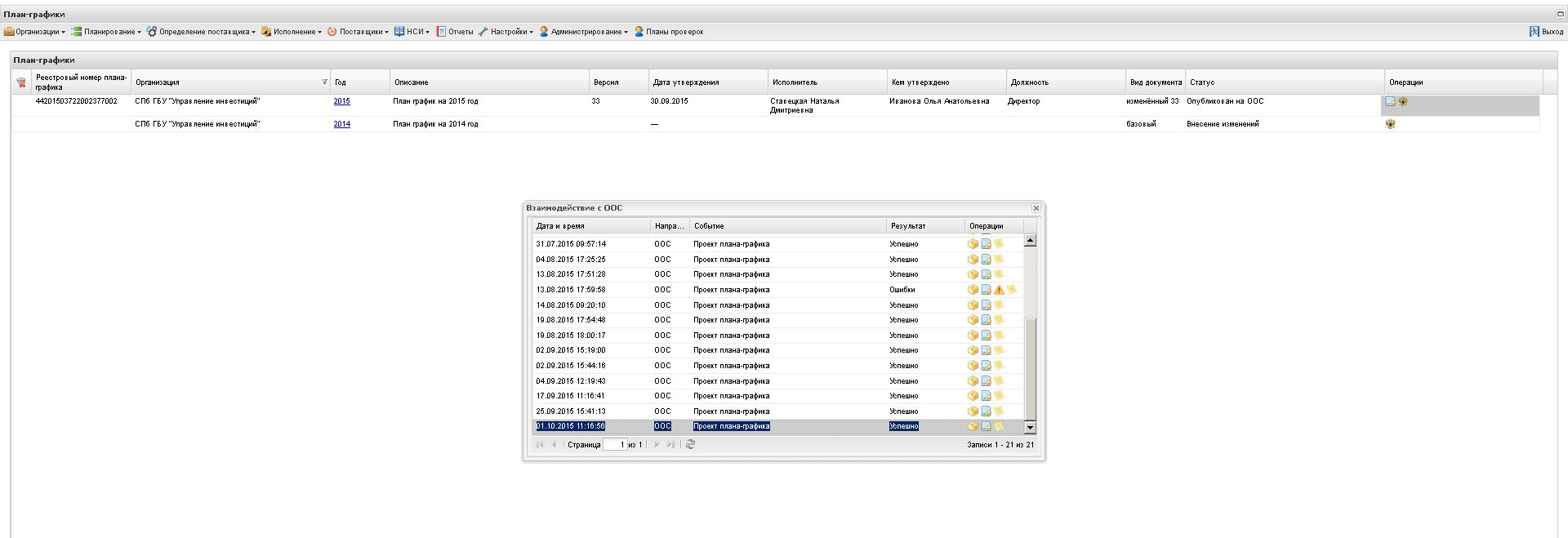Image resolution: width=1568 pixels, height=538 pixels.
Task: Collapse the План-графики window panel
Action: pyautogui.click(x=1561, y=14)
